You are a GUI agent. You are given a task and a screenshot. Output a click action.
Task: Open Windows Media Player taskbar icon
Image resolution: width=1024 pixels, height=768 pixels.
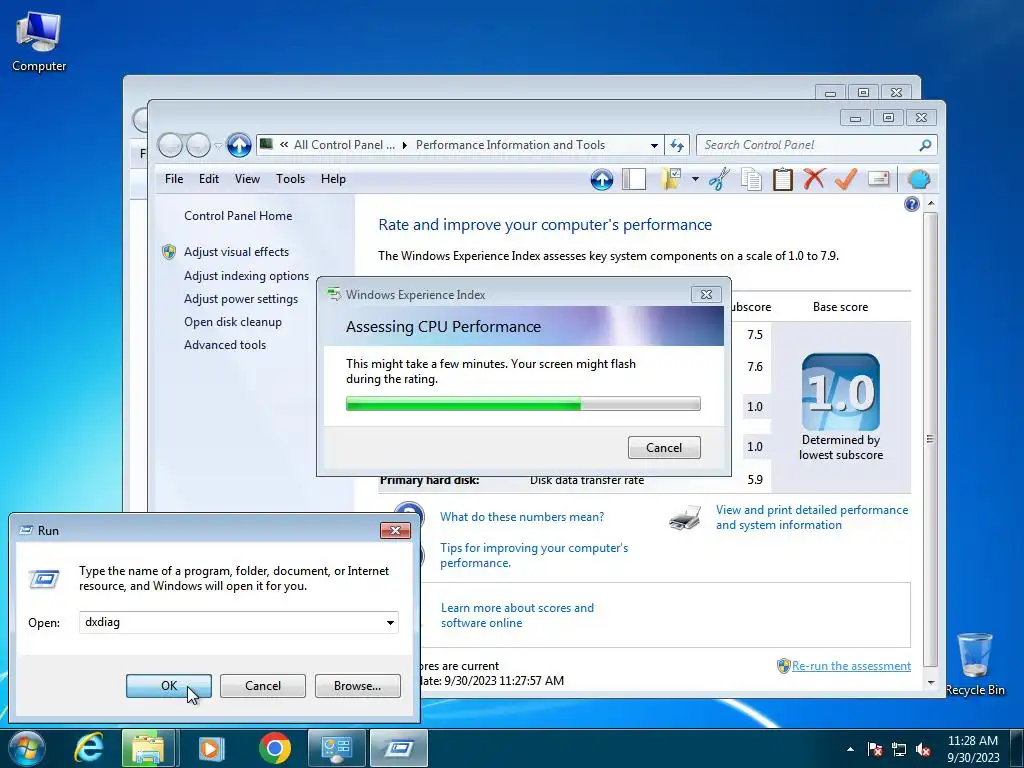coord(210,748)
